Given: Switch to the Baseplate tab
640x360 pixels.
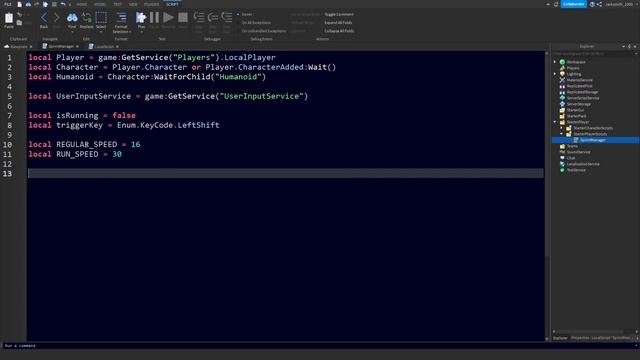Looking at the screenshot, I should pos(18,47).
